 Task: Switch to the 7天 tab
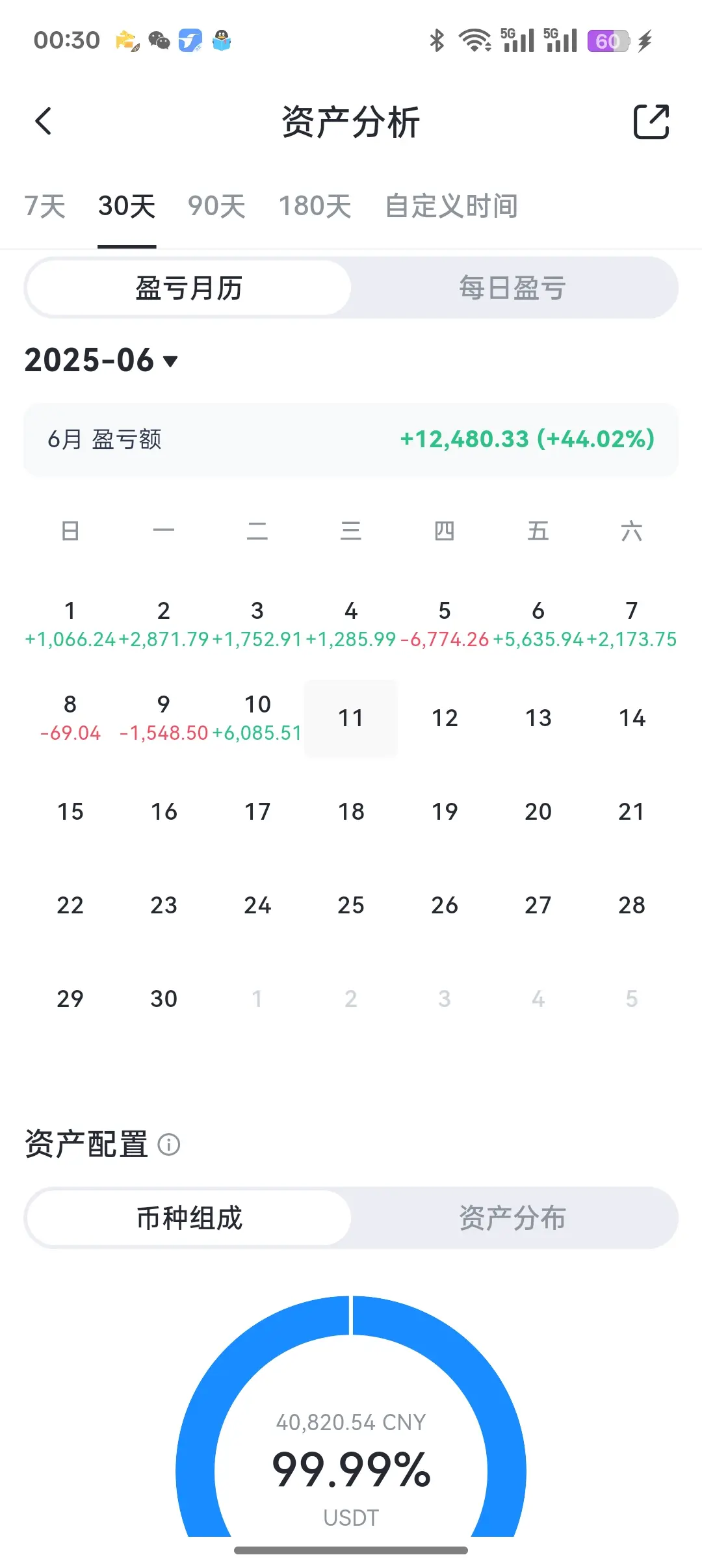pyautogui.click(x=45, y=206)
